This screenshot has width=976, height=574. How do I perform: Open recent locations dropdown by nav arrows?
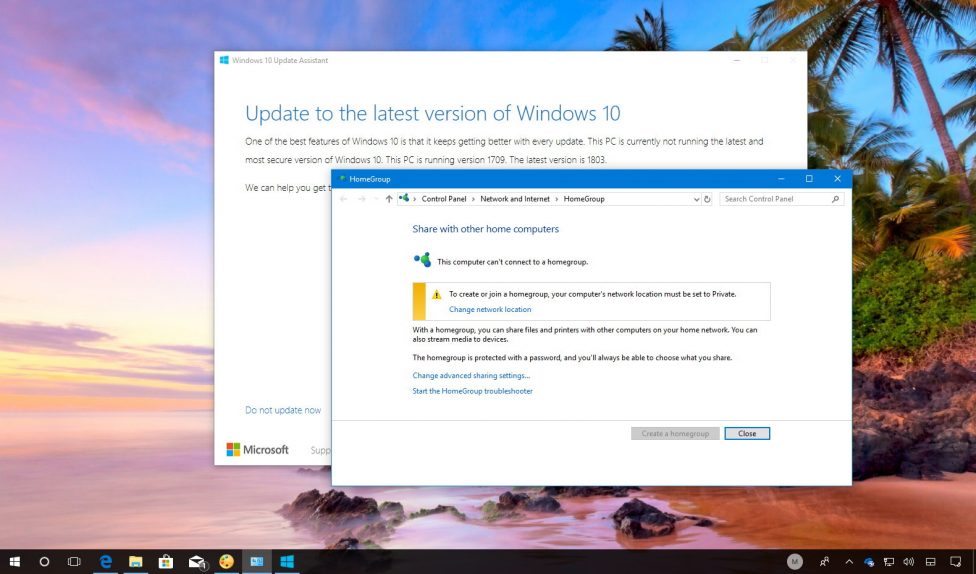tap(375, 199)
